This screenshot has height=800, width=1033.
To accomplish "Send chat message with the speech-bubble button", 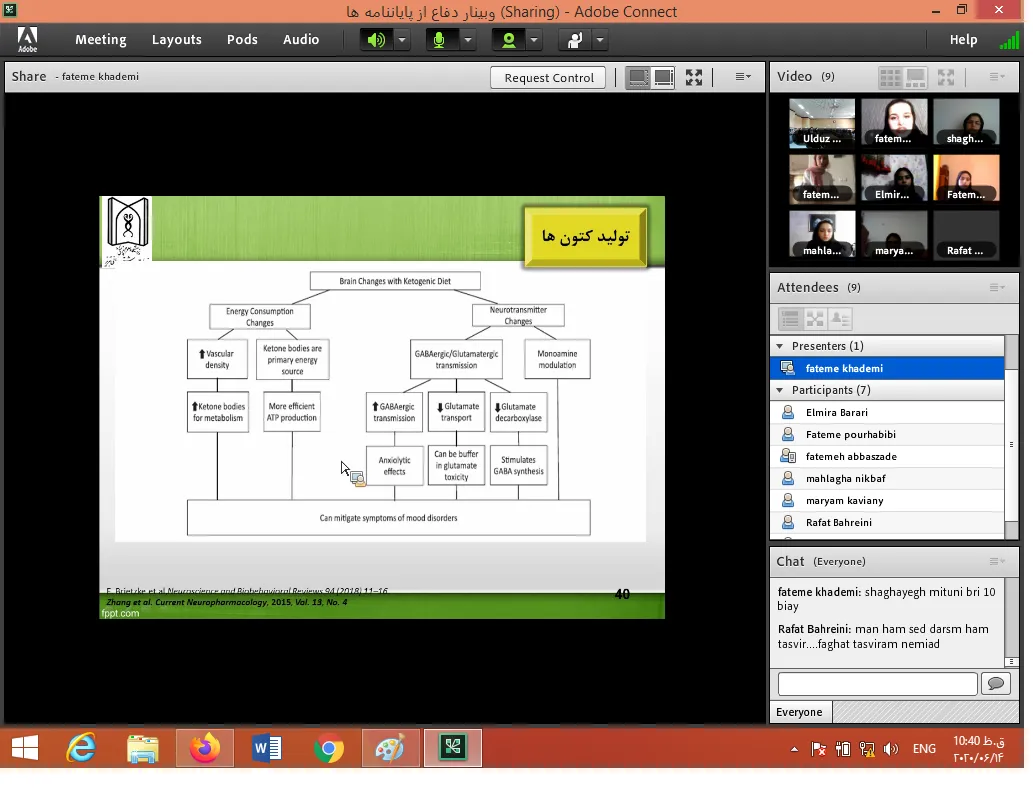I will pyautogui.click(x=995, y=684).
